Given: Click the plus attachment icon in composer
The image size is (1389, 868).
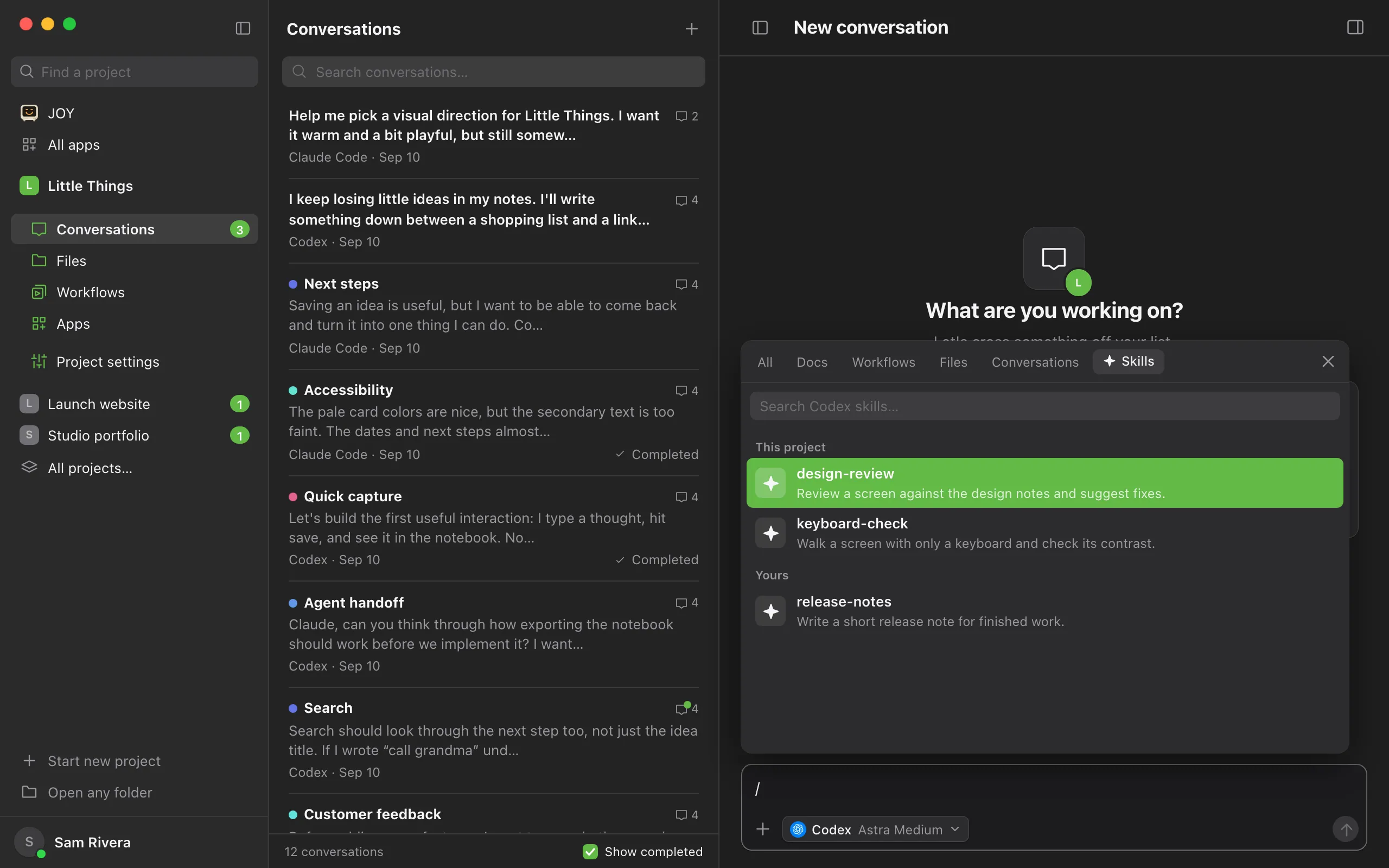Looking at the screenshot, I should tap(763, 829).
